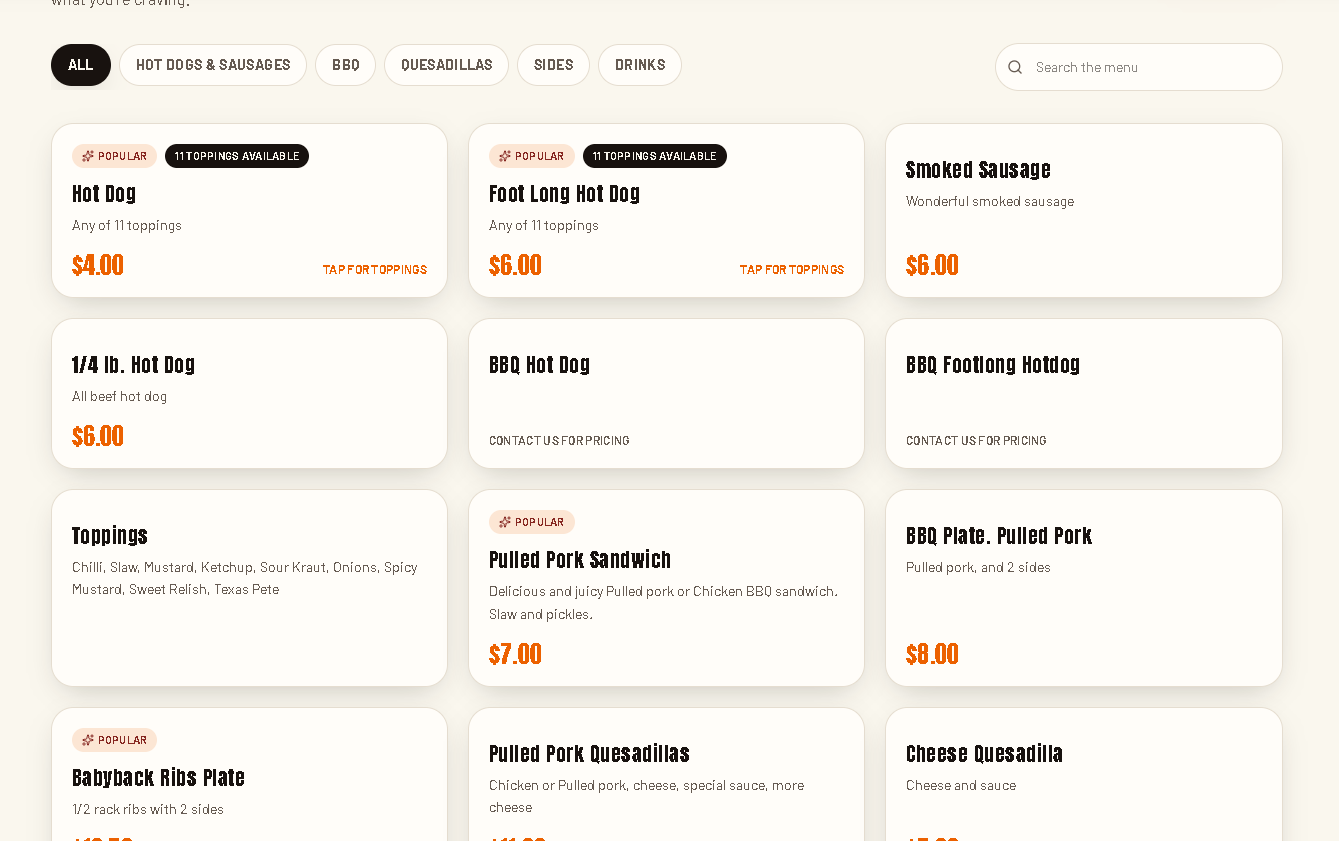The image size is (1339, 841).
Task: Click the Toppings card title
Action: point(110,536)
